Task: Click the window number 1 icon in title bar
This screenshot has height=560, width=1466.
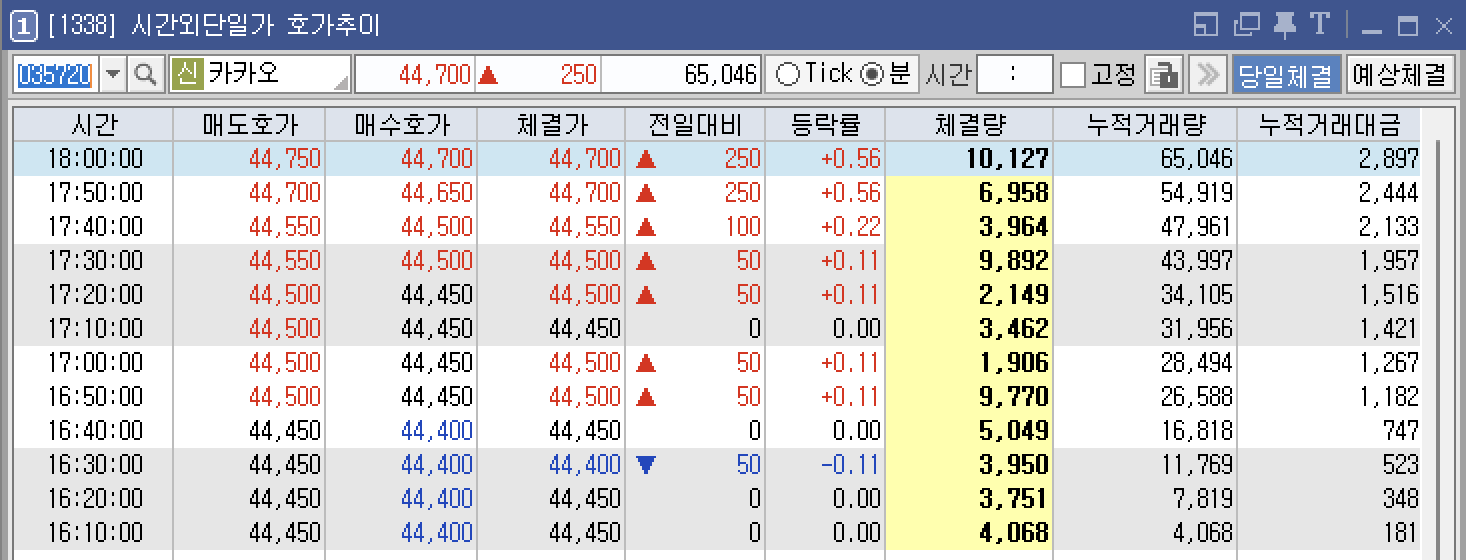Action: coord(23,26)
